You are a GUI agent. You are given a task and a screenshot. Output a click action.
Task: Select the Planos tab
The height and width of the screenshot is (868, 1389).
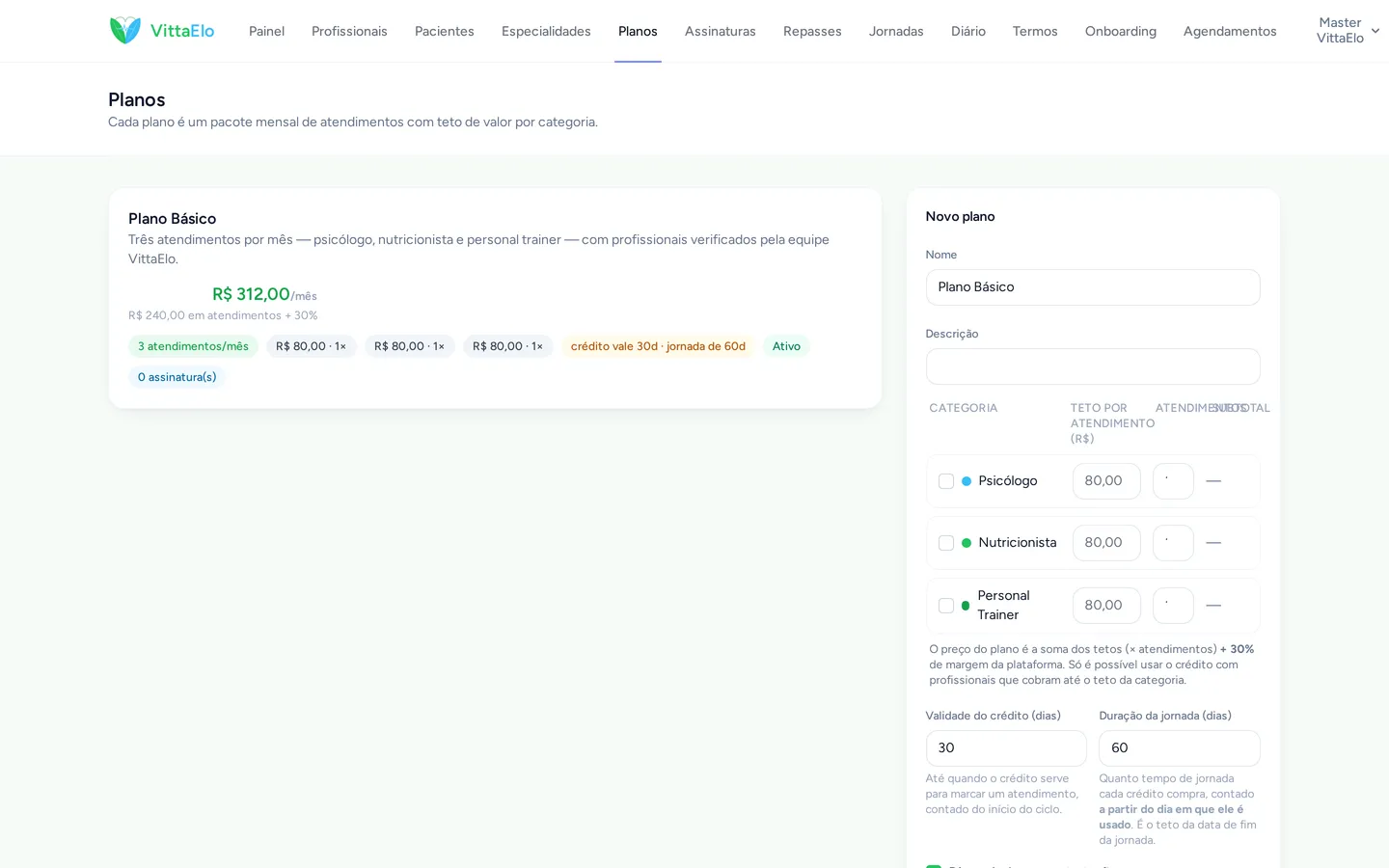[x=638, y=31]
